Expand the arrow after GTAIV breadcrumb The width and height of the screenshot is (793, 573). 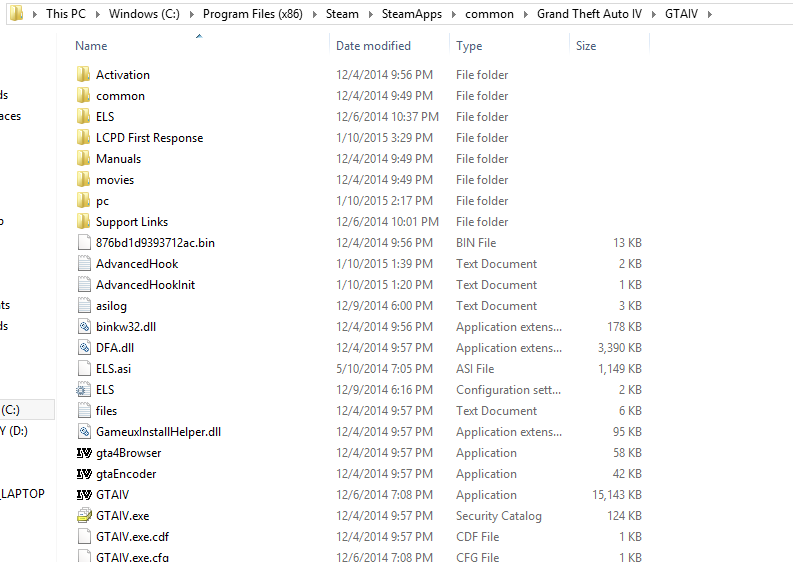click(710, 14)
